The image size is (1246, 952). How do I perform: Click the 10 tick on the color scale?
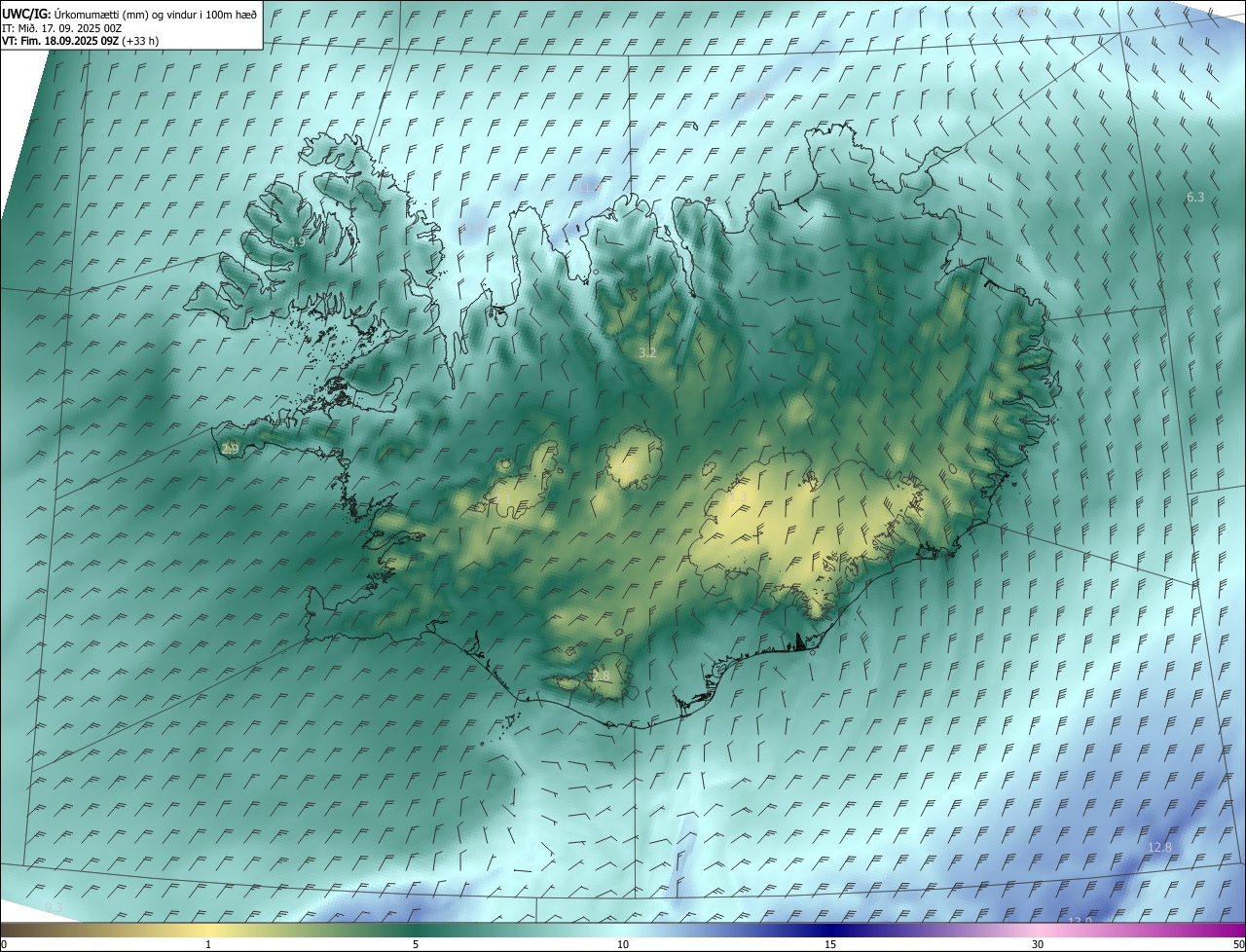(623, 945)
